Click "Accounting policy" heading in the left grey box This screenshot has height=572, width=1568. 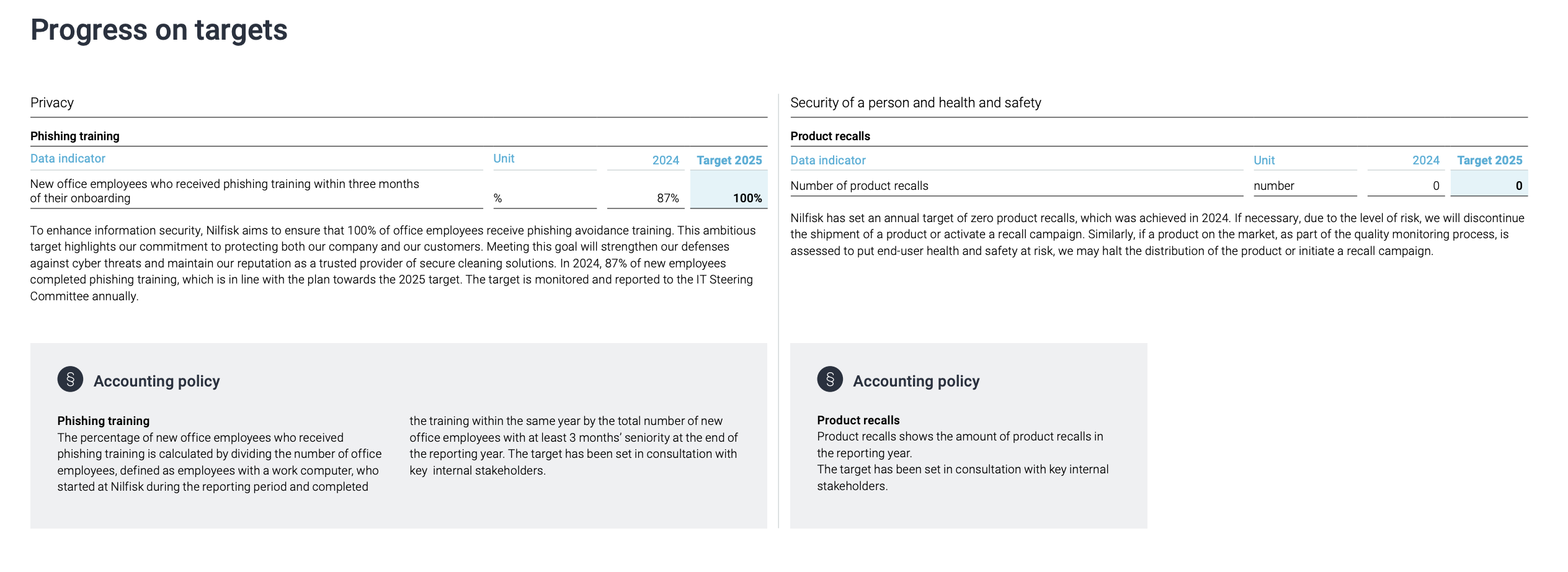[156, 382]
